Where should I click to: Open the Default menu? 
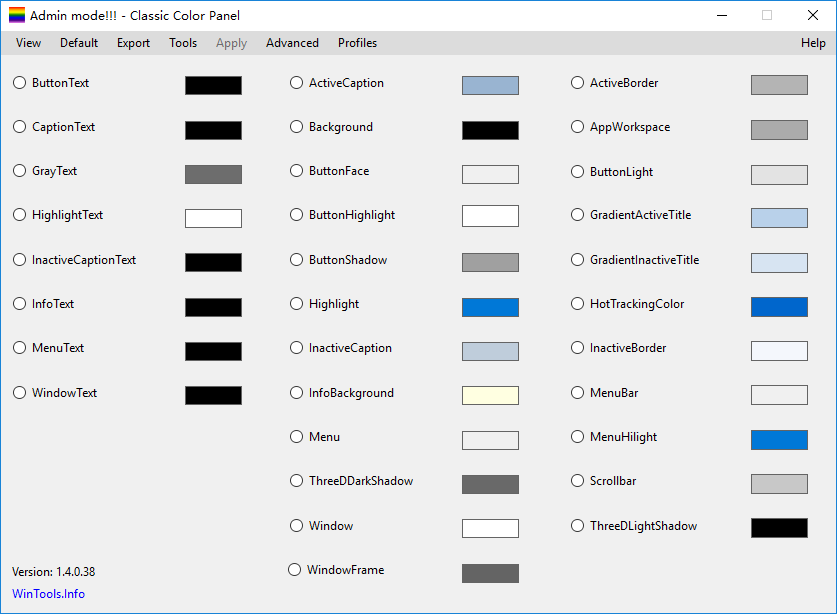[x=78, y=43]
